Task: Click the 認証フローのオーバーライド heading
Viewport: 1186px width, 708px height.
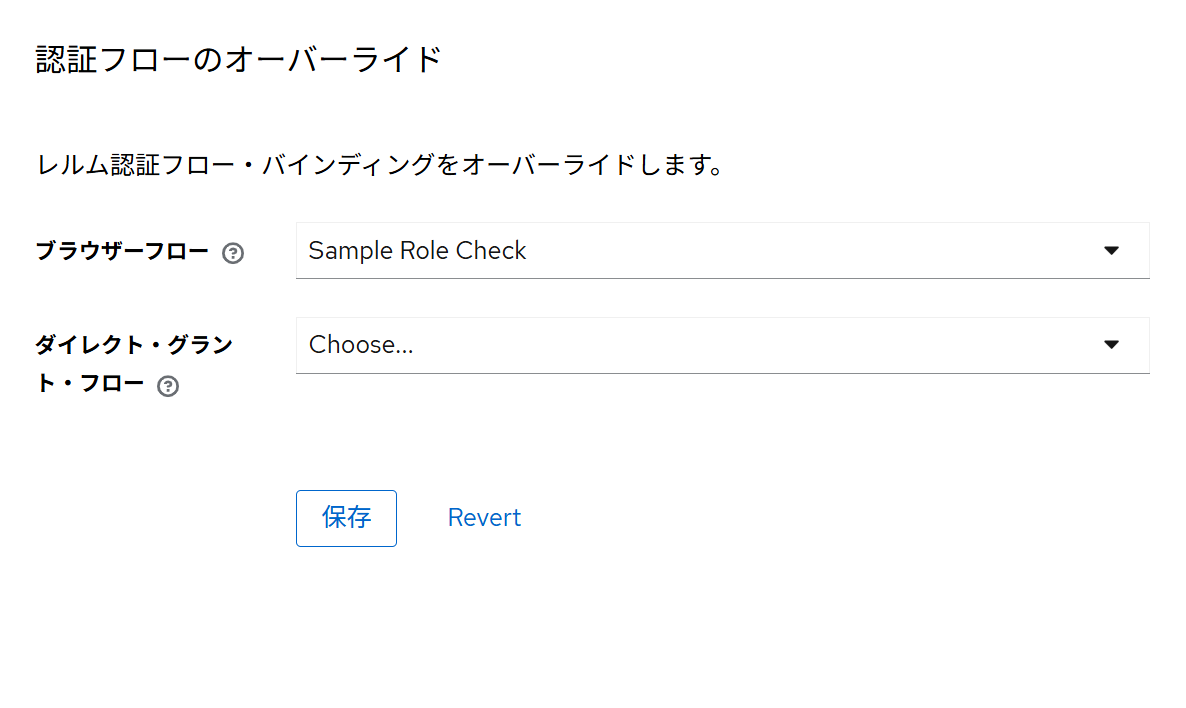Action: (x=239, y=60)
